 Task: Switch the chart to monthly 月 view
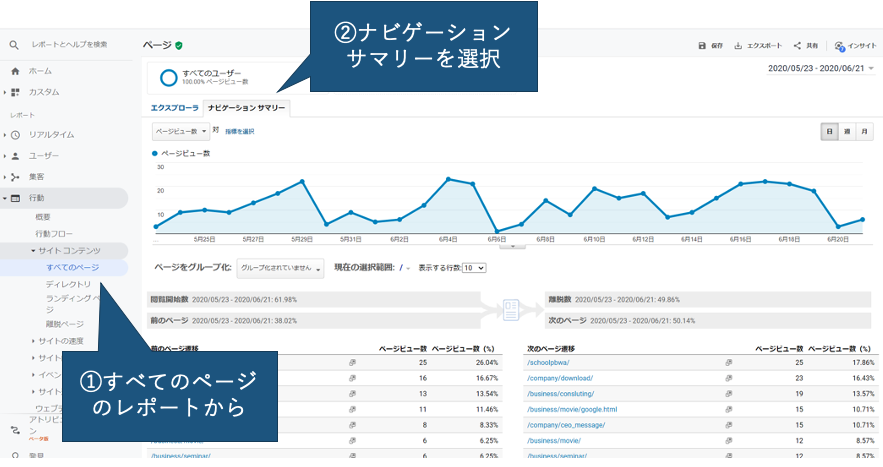(x=864, y=132)
